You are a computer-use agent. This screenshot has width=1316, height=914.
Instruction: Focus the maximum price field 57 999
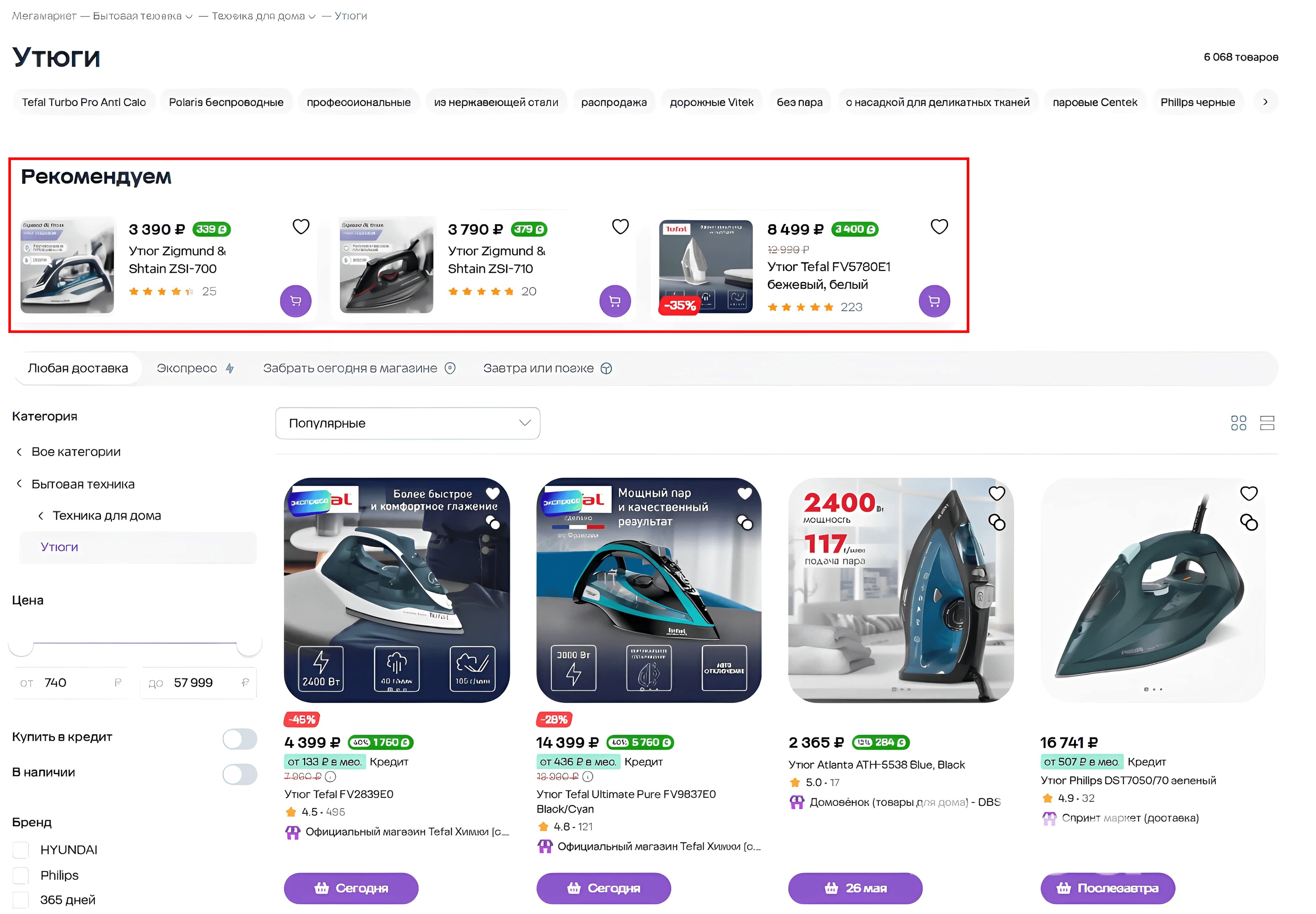coord(199,683)
